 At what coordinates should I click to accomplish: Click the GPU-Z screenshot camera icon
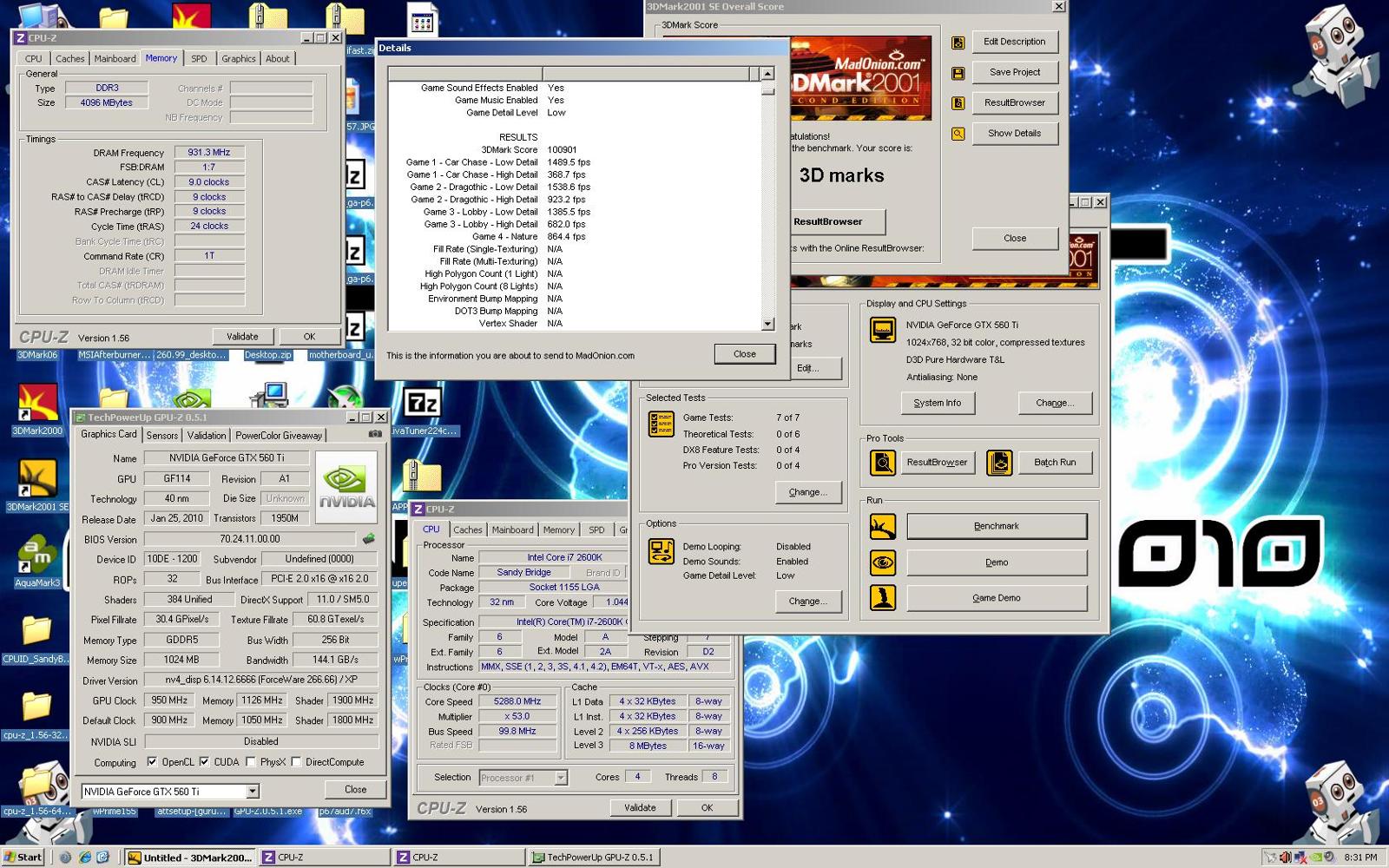(x=375, y=434)
